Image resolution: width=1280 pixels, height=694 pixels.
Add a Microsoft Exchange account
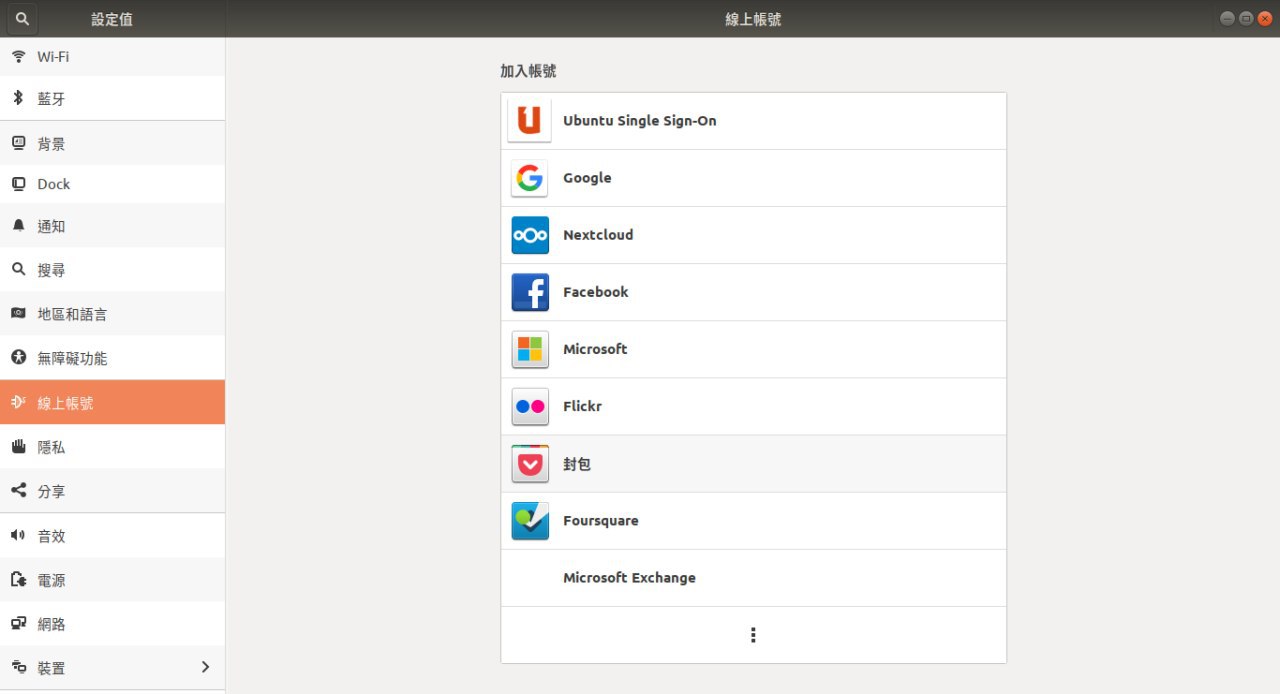[x=753, y=578]
